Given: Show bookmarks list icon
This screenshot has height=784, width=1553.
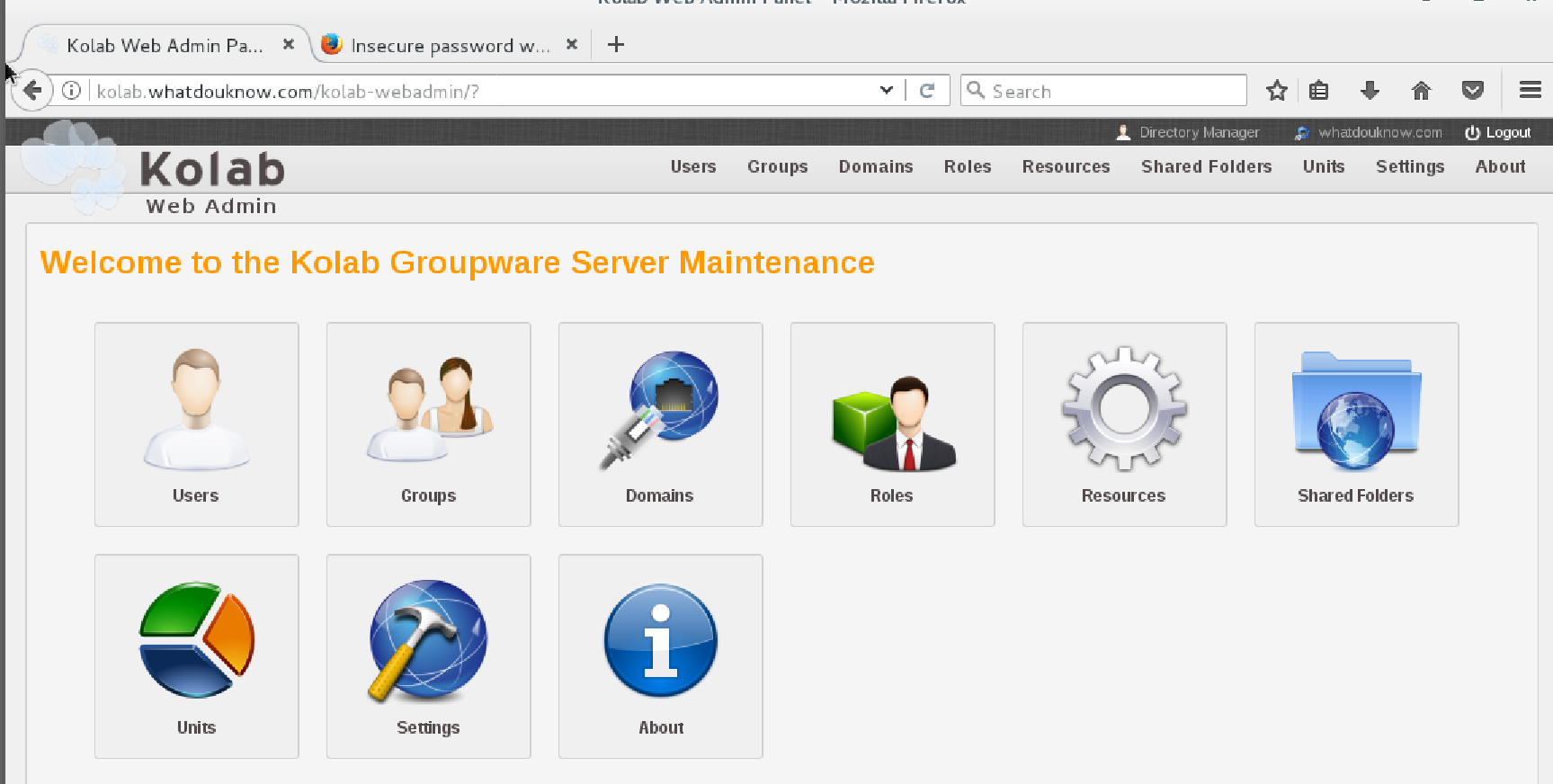Looking at the screenshot, I should (1318, 91).
